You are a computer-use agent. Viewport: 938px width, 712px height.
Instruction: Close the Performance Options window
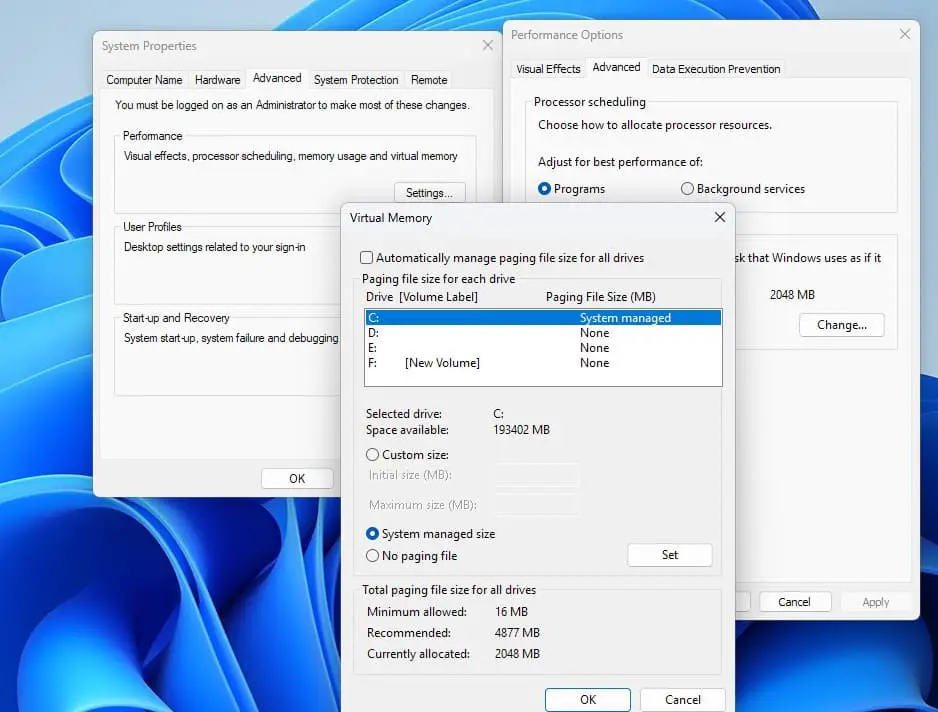(904, 35)
